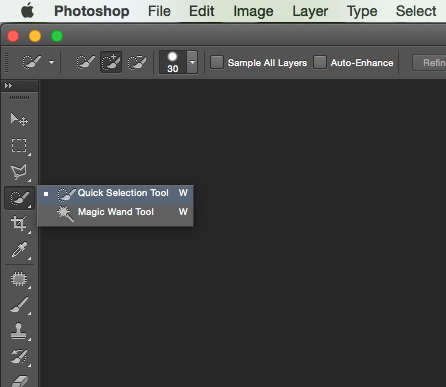Select the Clone Stamp tool
This screenshot has height=387, width=446.
(x=19, y=331)
